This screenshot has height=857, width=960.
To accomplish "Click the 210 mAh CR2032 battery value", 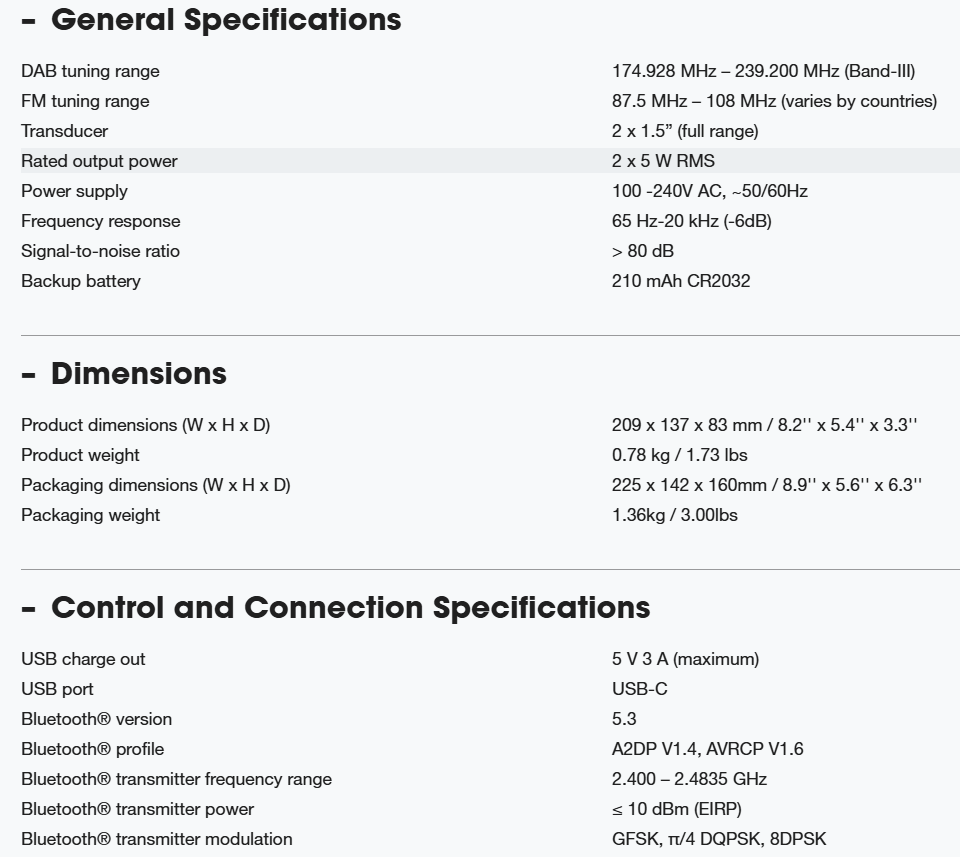I will [x=680, y=281].
